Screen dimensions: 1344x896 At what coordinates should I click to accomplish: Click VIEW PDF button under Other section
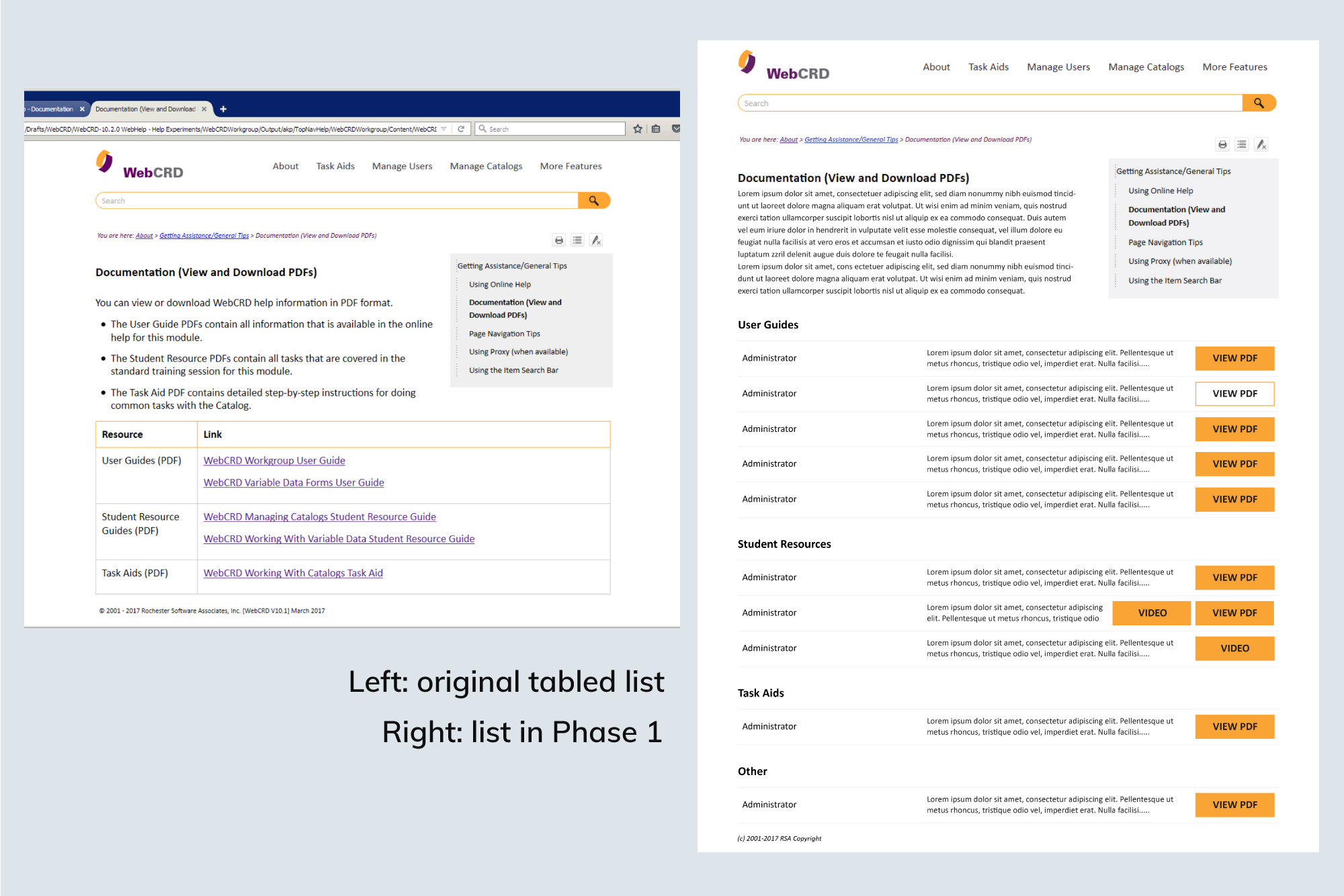click(1235, 805)
